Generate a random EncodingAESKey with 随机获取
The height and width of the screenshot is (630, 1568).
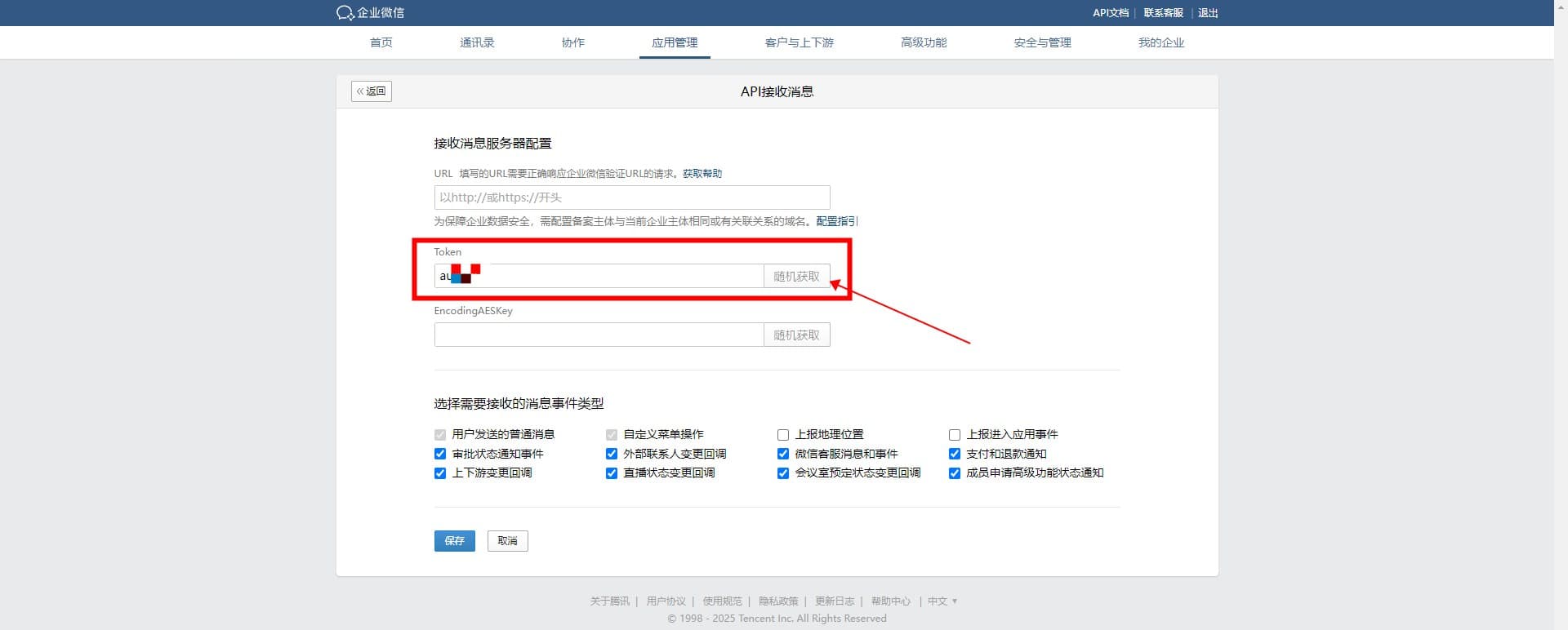[797, 335]
